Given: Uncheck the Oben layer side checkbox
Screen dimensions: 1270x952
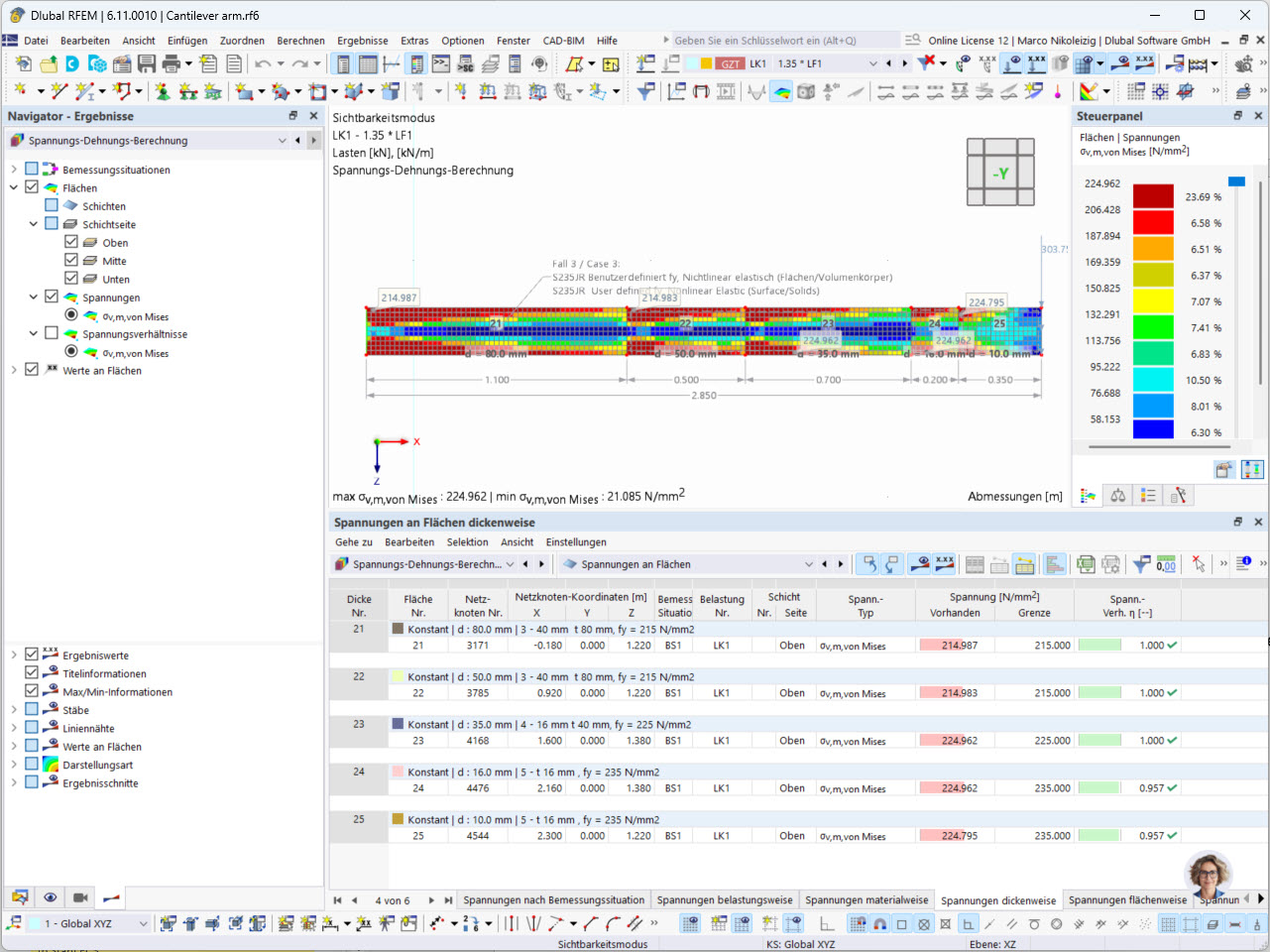Looking at the screenshot, I should tap(71, 242).
